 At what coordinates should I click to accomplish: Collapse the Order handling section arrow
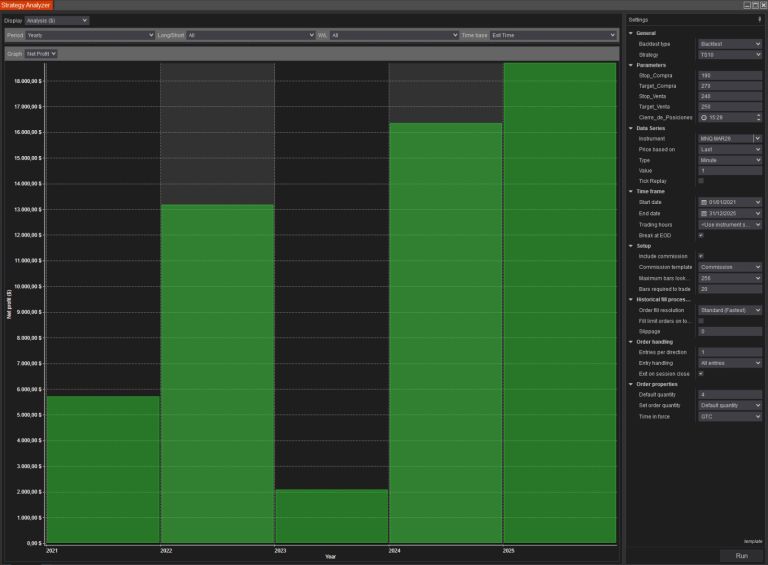631,341
